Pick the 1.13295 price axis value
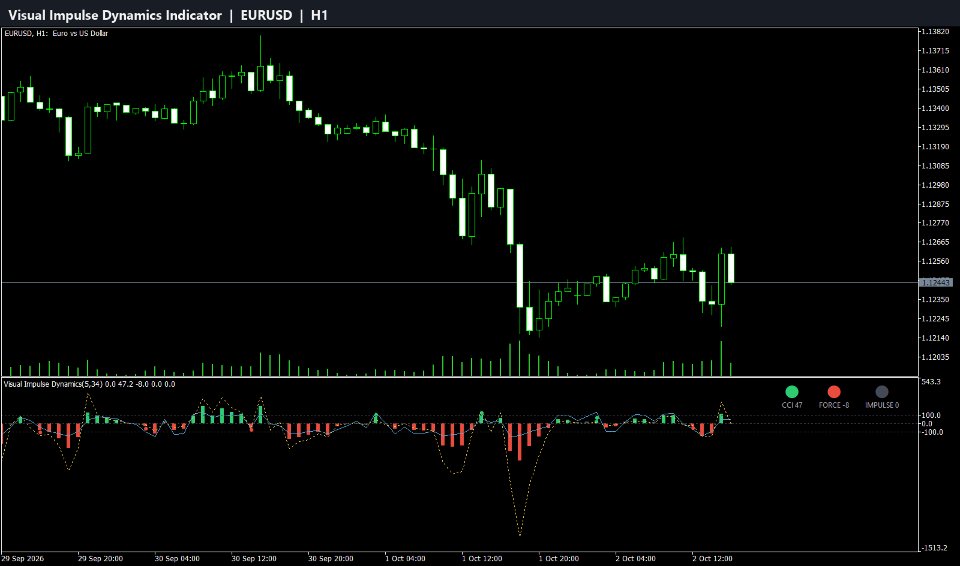Image resolution: width=960 pixels, height=566 pixels. click(x=936, y=127)
